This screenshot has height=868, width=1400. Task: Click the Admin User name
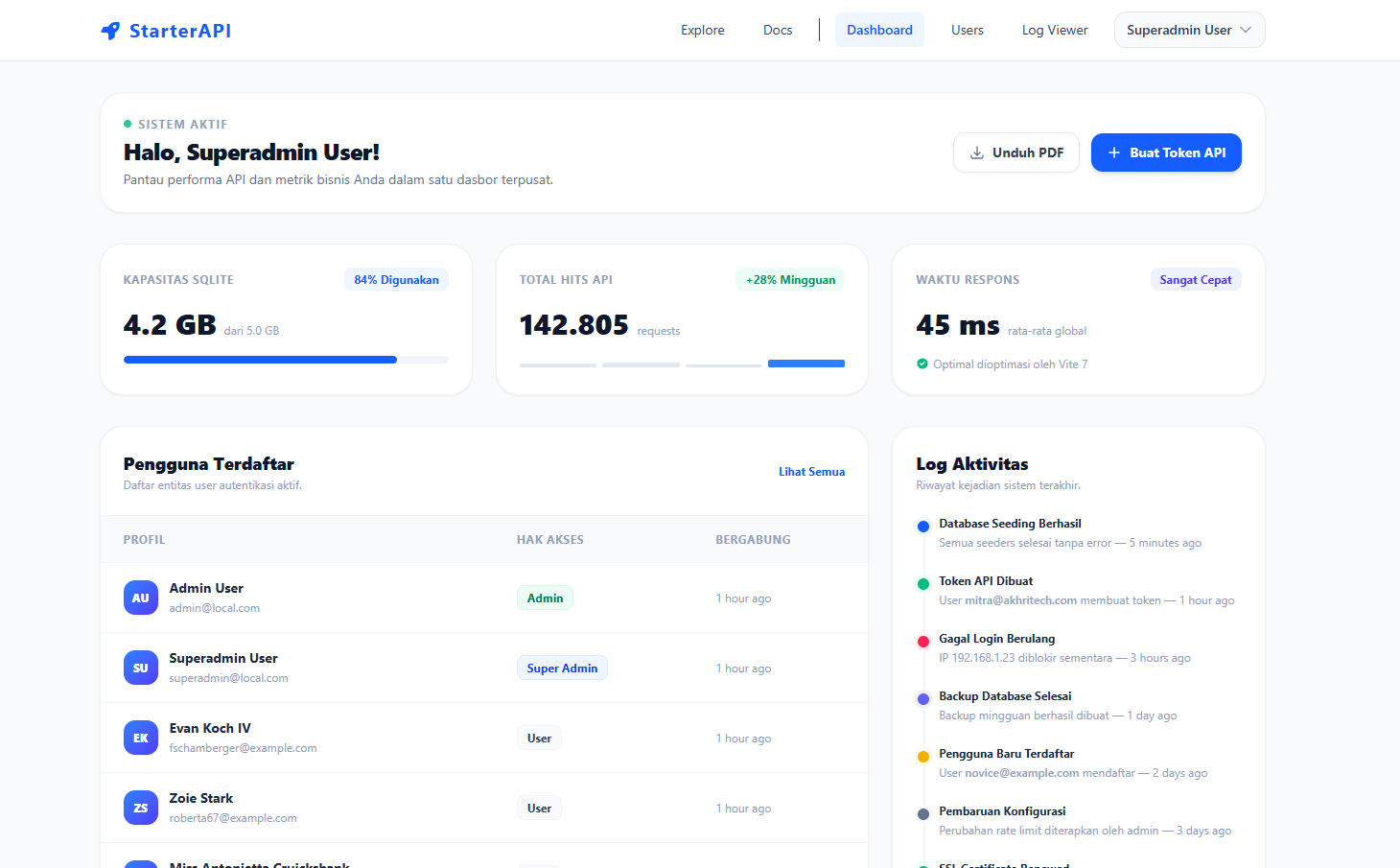click(206, 588)
